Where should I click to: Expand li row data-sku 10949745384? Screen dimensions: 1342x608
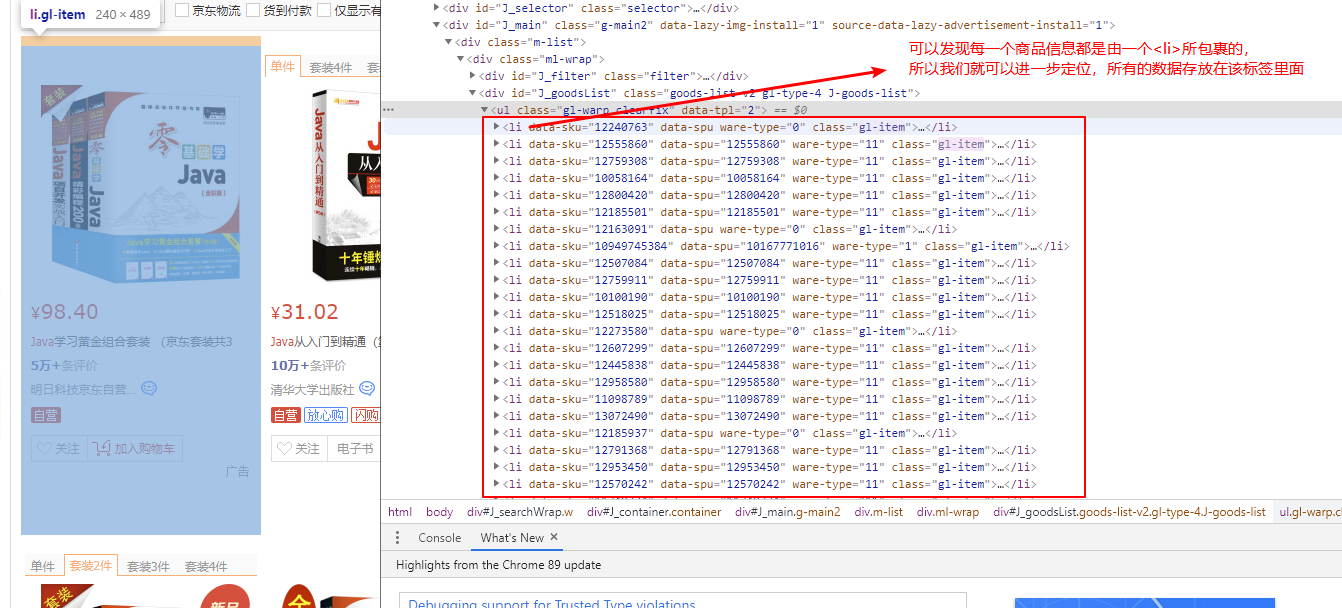498,246
